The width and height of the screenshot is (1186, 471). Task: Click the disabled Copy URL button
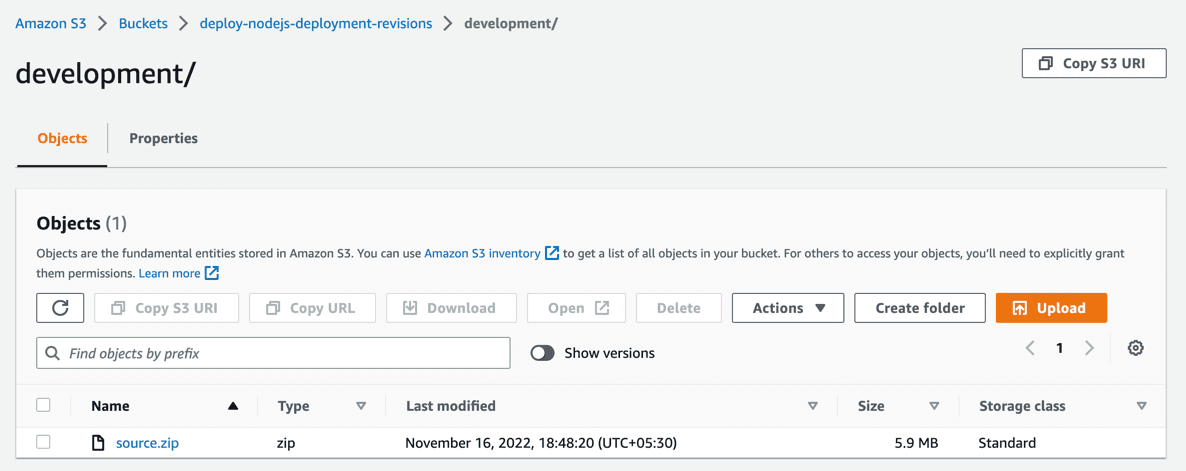tap(312, 308)
